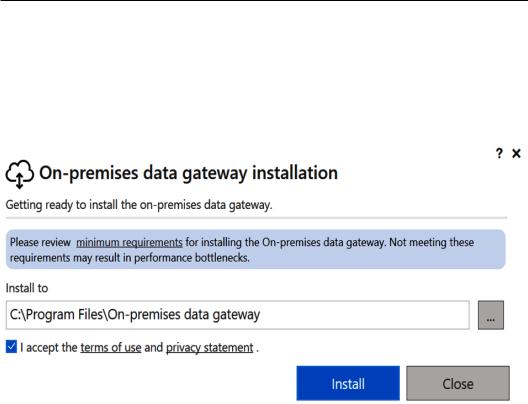
Task: Click the "I accept the" checkbox label
Action: pyautogui.click(x=49, y=347)
